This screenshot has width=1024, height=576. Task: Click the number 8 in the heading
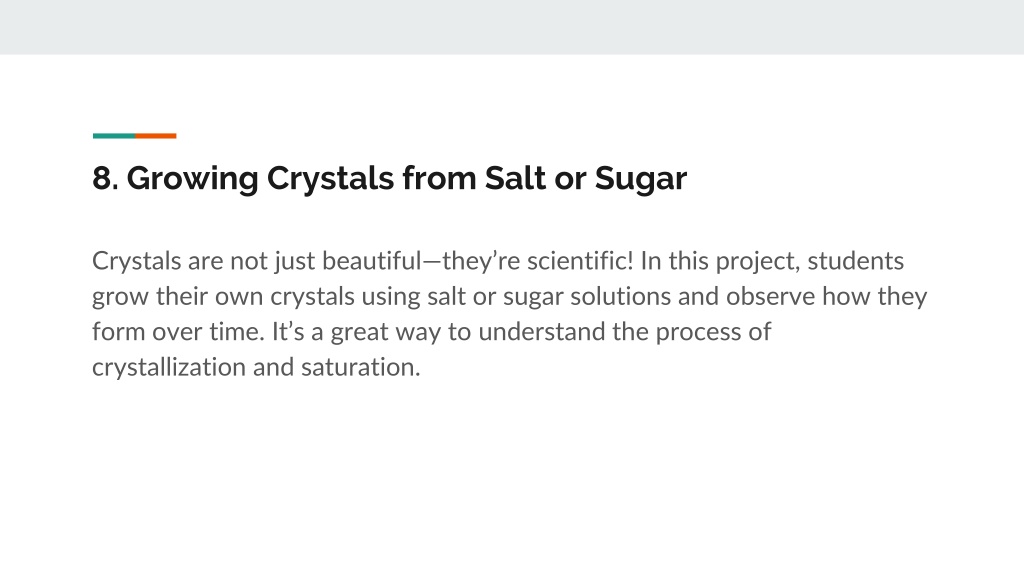pos(102,178)
